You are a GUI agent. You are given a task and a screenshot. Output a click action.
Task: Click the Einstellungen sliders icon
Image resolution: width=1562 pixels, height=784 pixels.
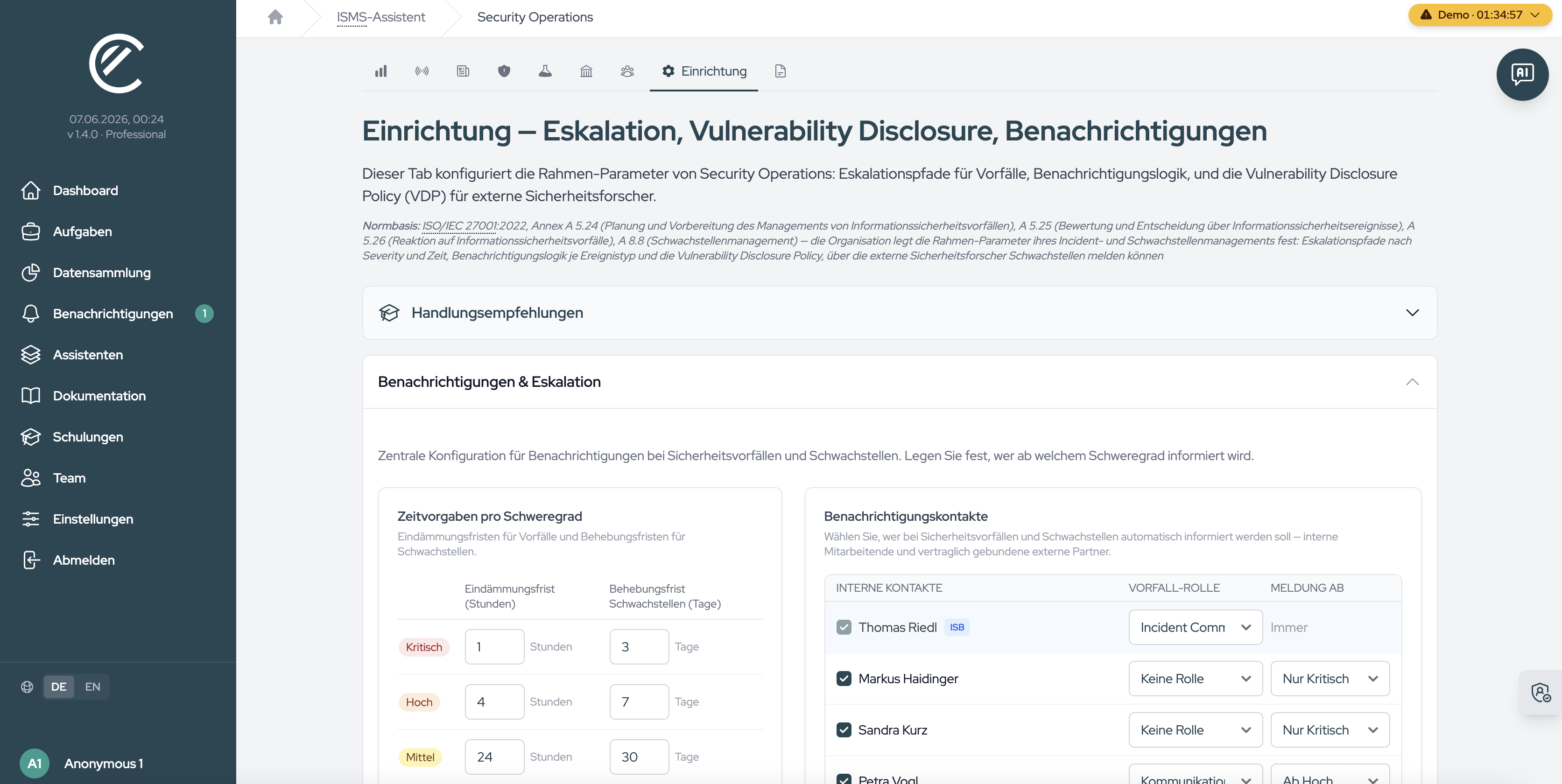pyautogui.click(x=31, y=519)
